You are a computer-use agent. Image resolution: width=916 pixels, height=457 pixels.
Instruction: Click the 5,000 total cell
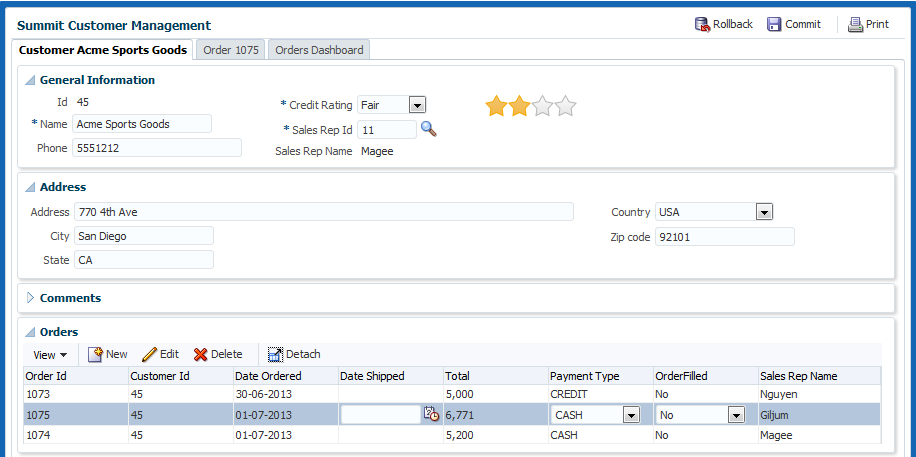[495, 394]
